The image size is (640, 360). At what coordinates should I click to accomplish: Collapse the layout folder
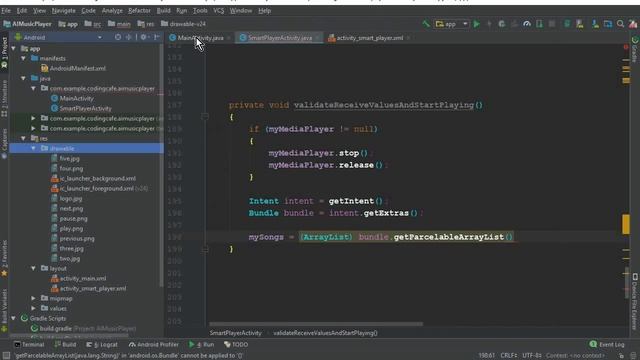point(33,269)
